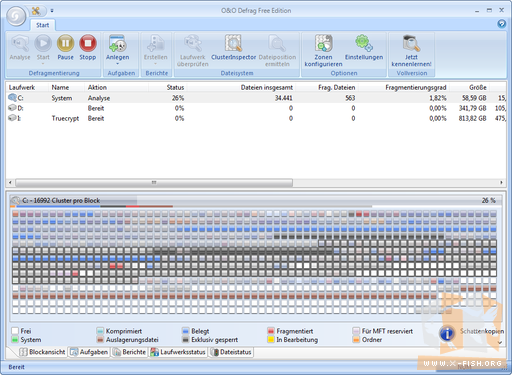Switch to the Aufgaben tab
512x375 pixels.
(x=89, y=352)
